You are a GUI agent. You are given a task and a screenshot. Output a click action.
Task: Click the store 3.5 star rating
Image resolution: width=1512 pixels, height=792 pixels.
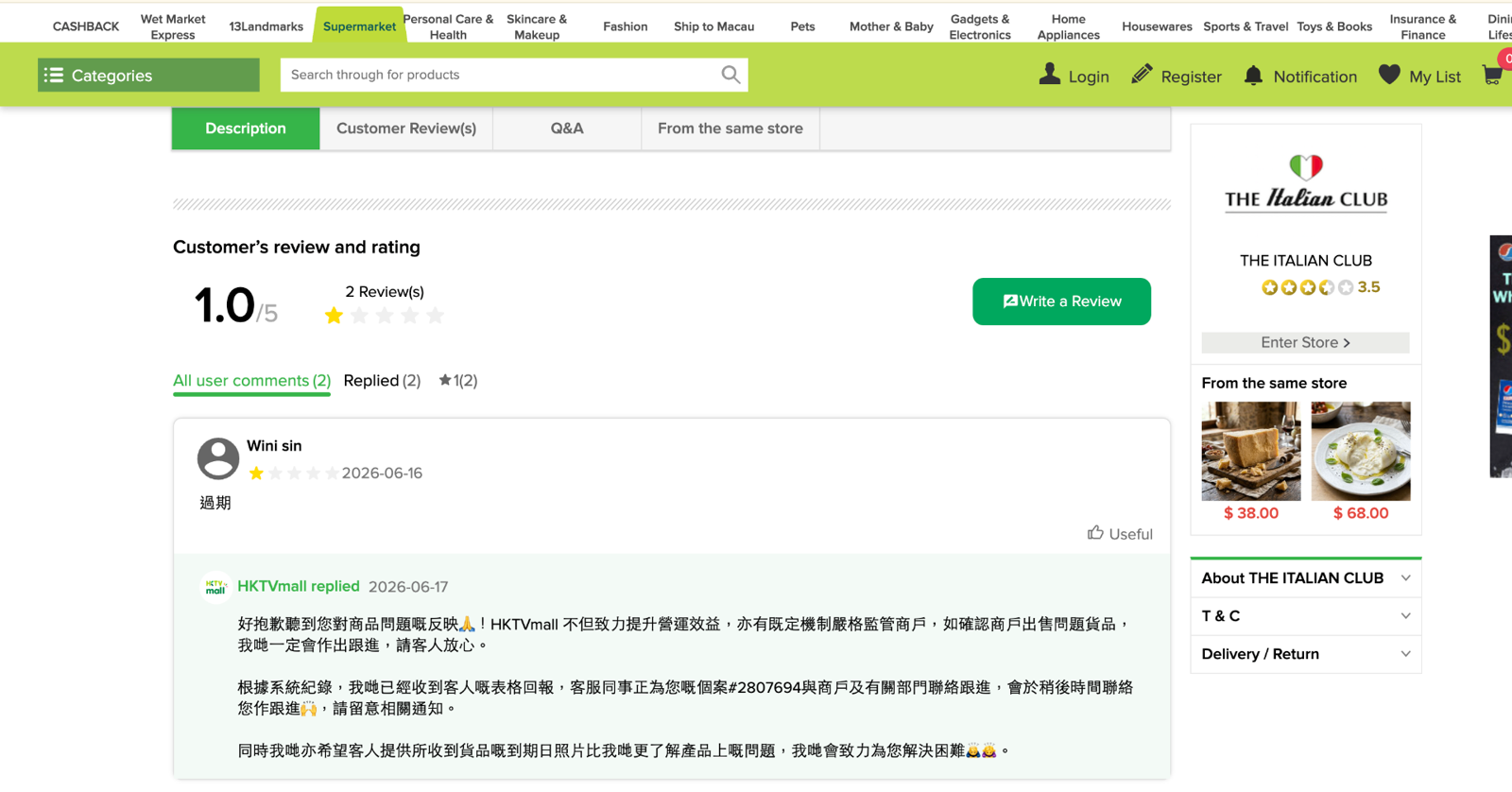[x=1320, y=287]
